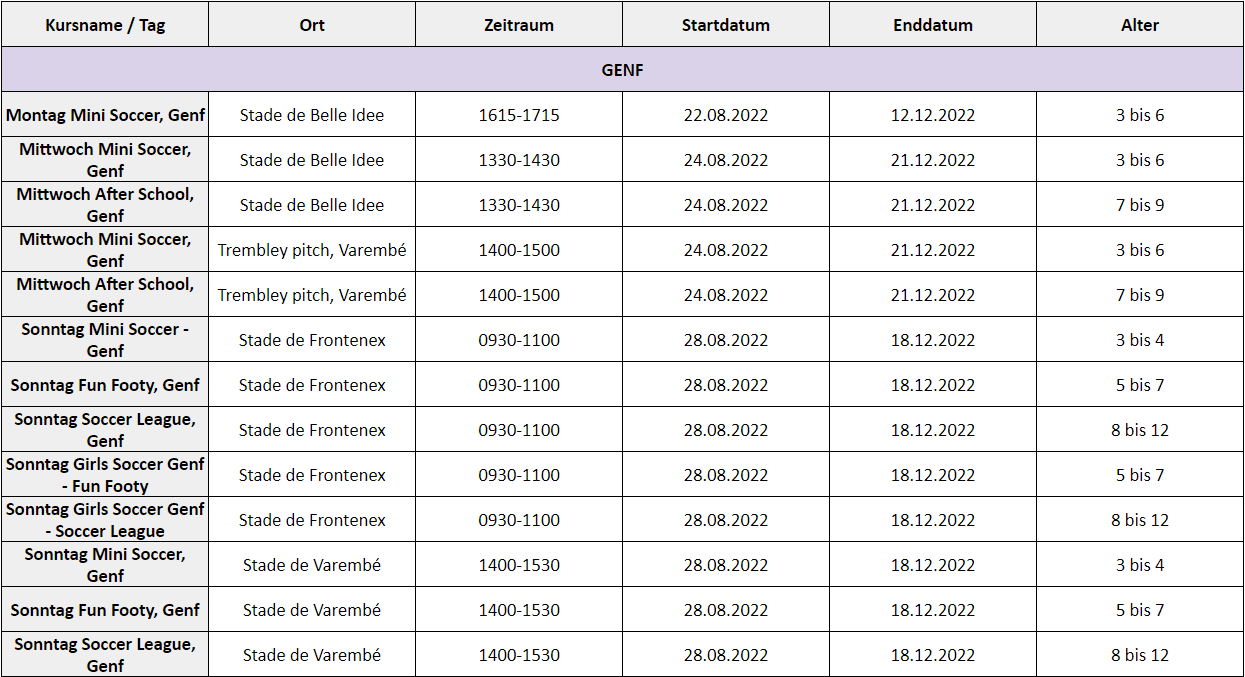Click 'Sonntag Girls Soccer Genf - Fun Footy'
The image size is (1245, 677).
pyautogui.click(x=105, y=475)
